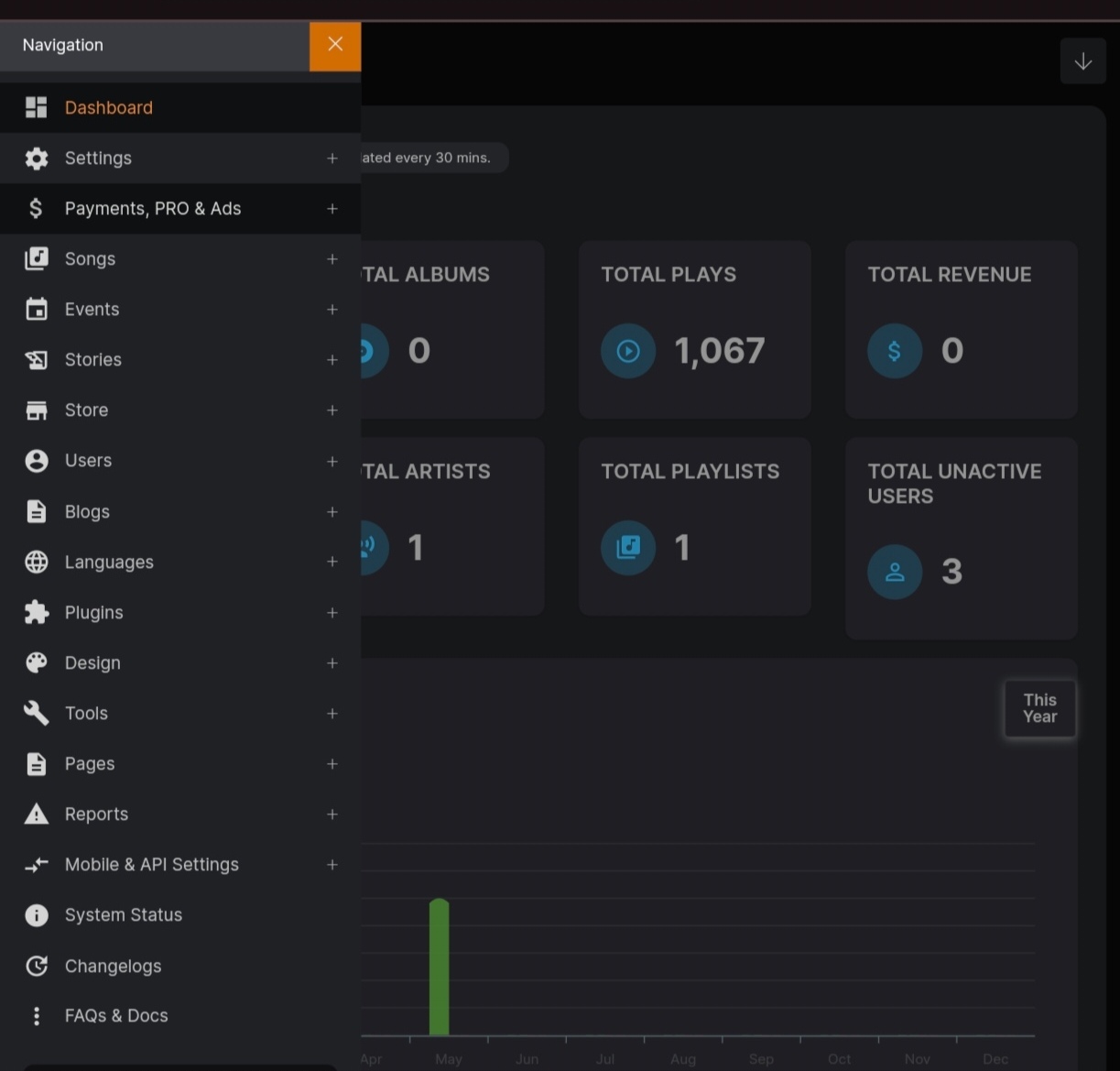Screen dimensions: 1120x1071
Task: Click the Tools wrench icon
Action: (37, 713)
